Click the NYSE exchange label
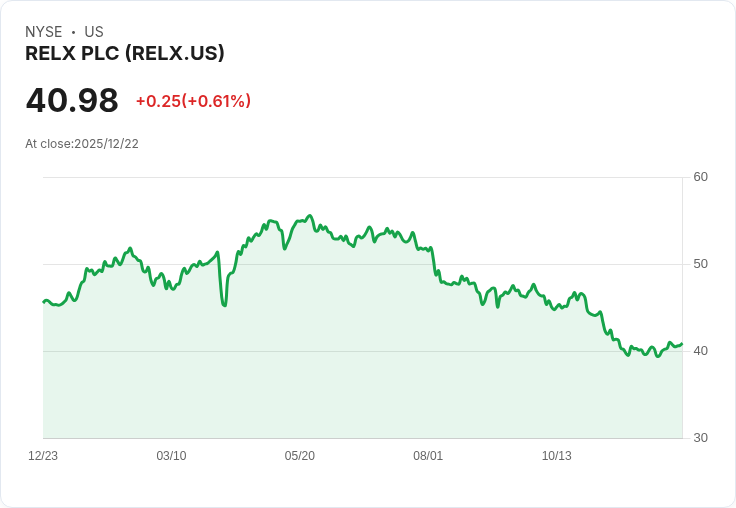Viewport: 736px width, 508px height. click(x=43, y=32)
